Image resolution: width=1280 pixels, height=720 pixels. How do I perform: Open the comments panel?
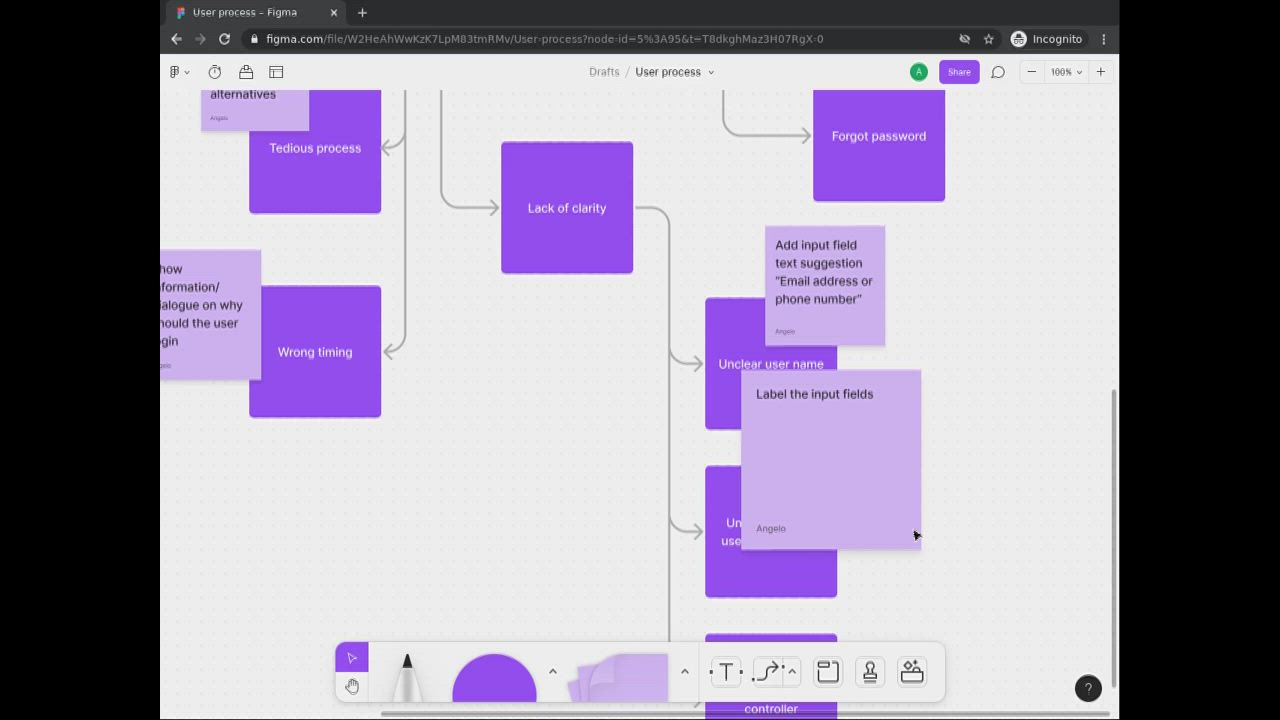[x=997, y=72]
